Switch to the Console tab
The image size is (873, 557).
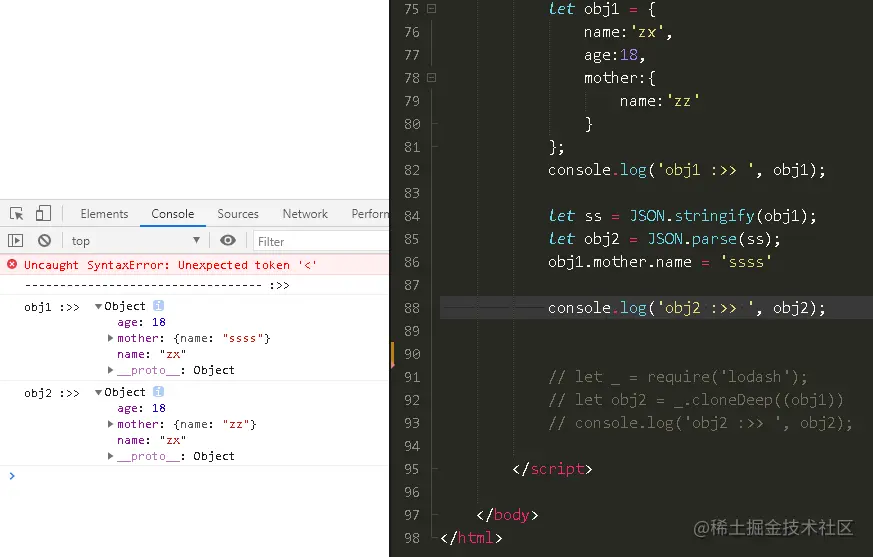pos(173,214)
